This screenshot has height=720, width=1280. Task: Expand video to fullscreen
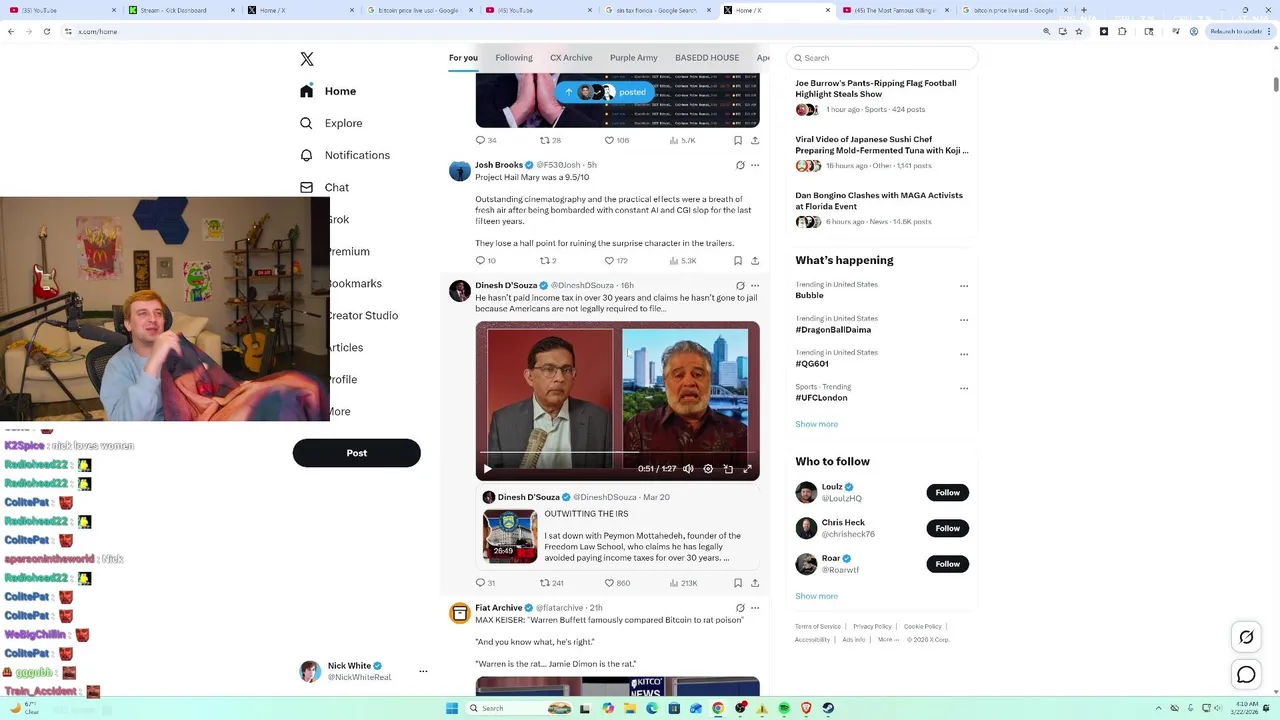[x=747, y=469]
